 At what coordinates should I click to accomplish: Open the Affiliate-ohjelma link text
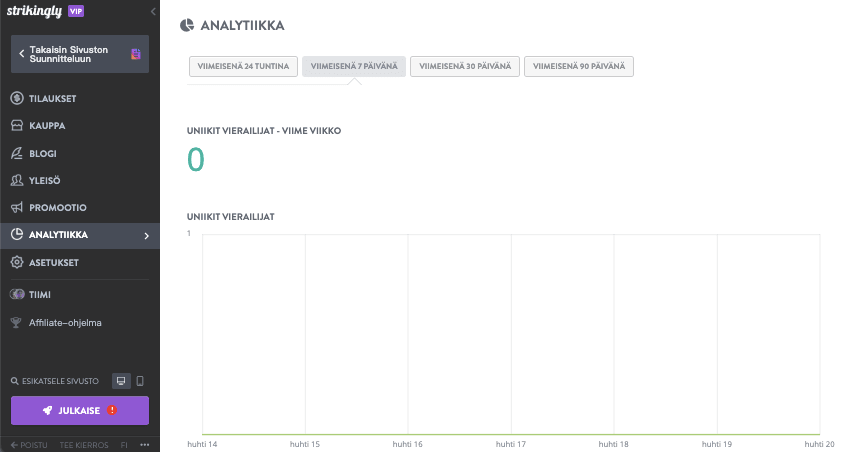pos(65,323)
